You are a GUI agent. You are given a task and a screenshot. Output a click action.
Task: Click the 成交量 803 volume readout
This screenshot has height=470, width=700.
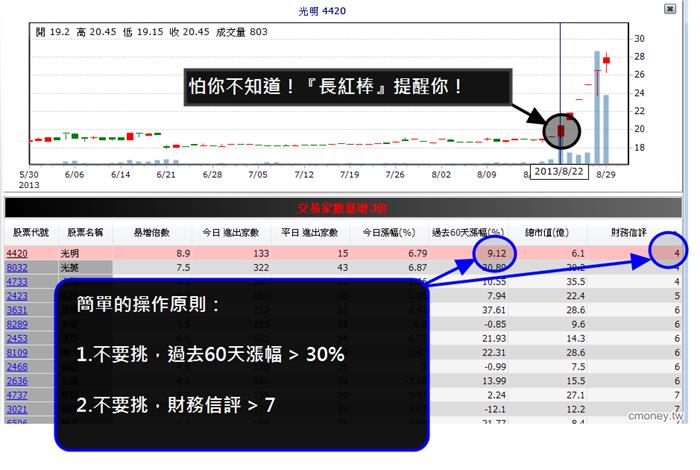pos(242,32)
